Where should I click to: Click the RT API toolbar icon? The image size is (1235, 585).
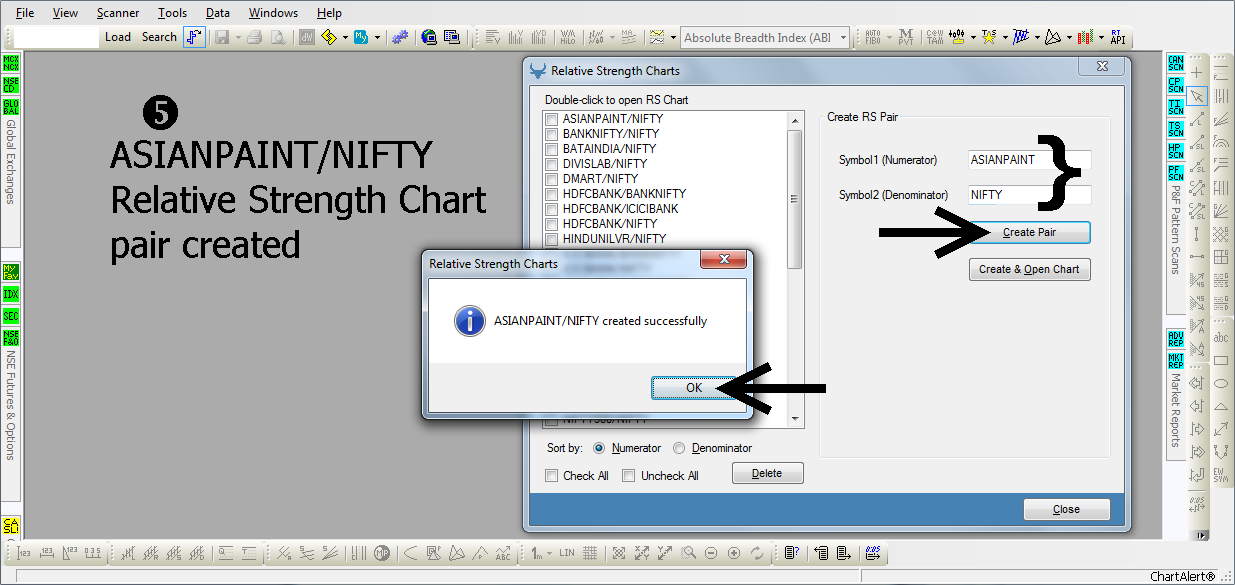[x=1118, y=37]
